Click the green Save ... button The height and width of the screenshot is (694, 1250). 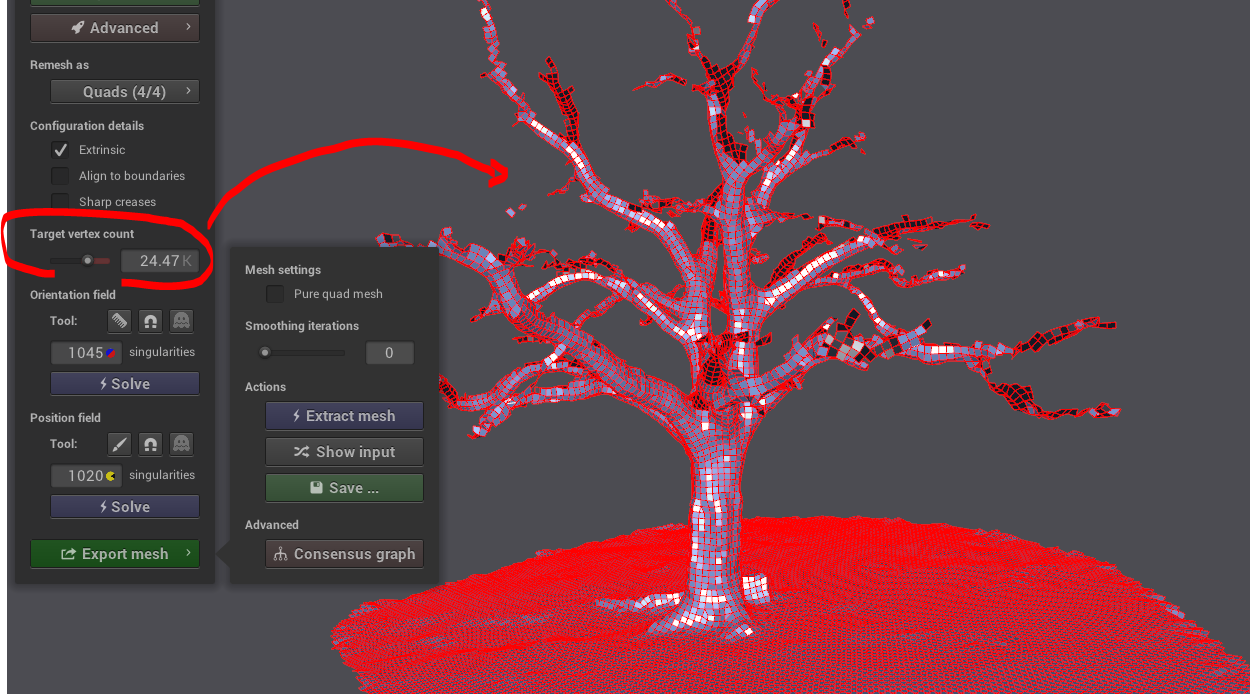[x=344, y=488]
